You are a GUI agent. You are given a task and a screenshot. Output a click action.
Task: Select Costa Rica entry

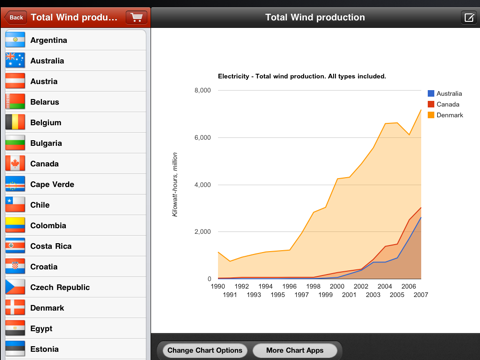(75, 246)
